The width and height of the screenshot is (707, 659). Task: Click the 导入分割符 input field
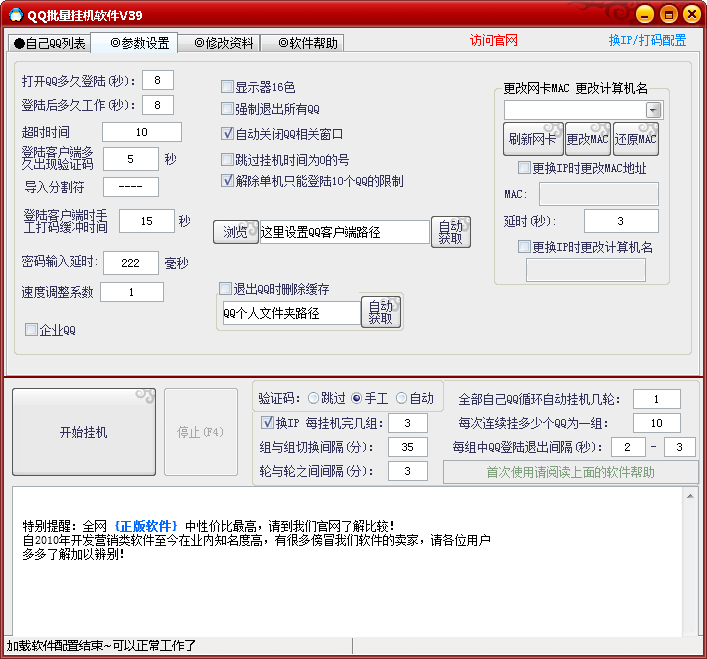pos(131,187)
